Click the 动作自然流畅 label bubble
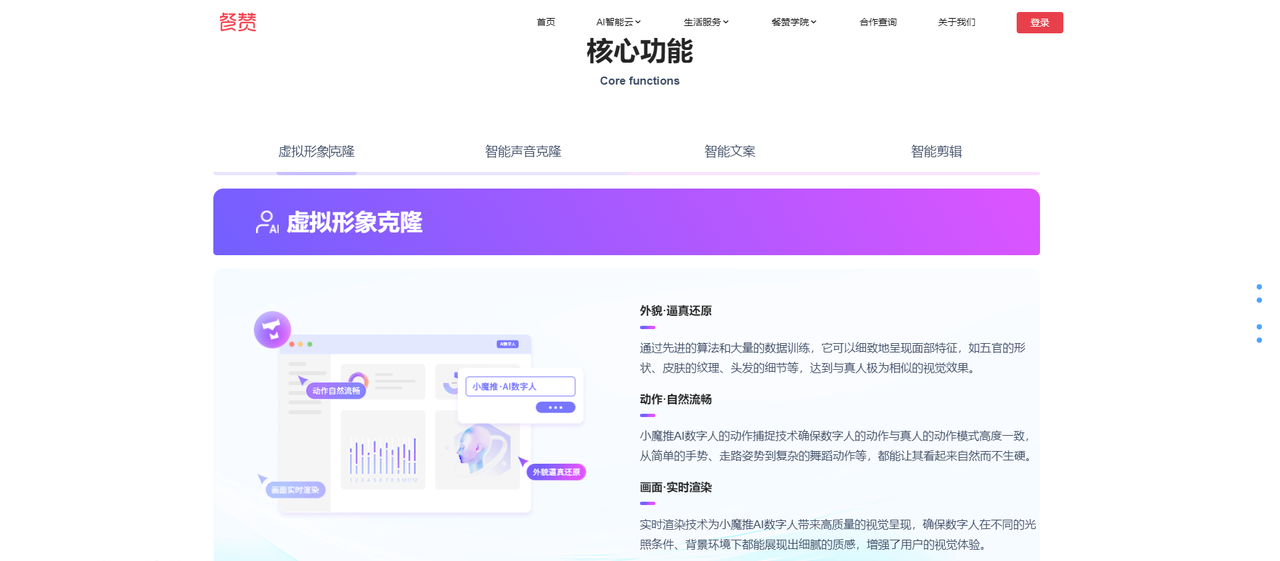 (336, 390)
